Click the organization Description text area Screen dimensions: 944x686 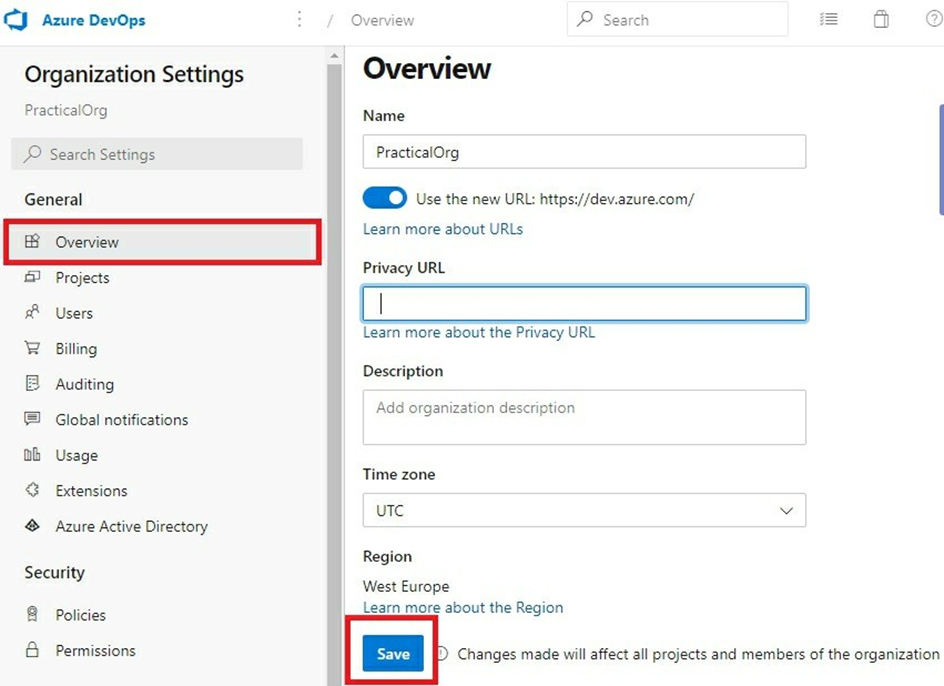pos(584,417)
